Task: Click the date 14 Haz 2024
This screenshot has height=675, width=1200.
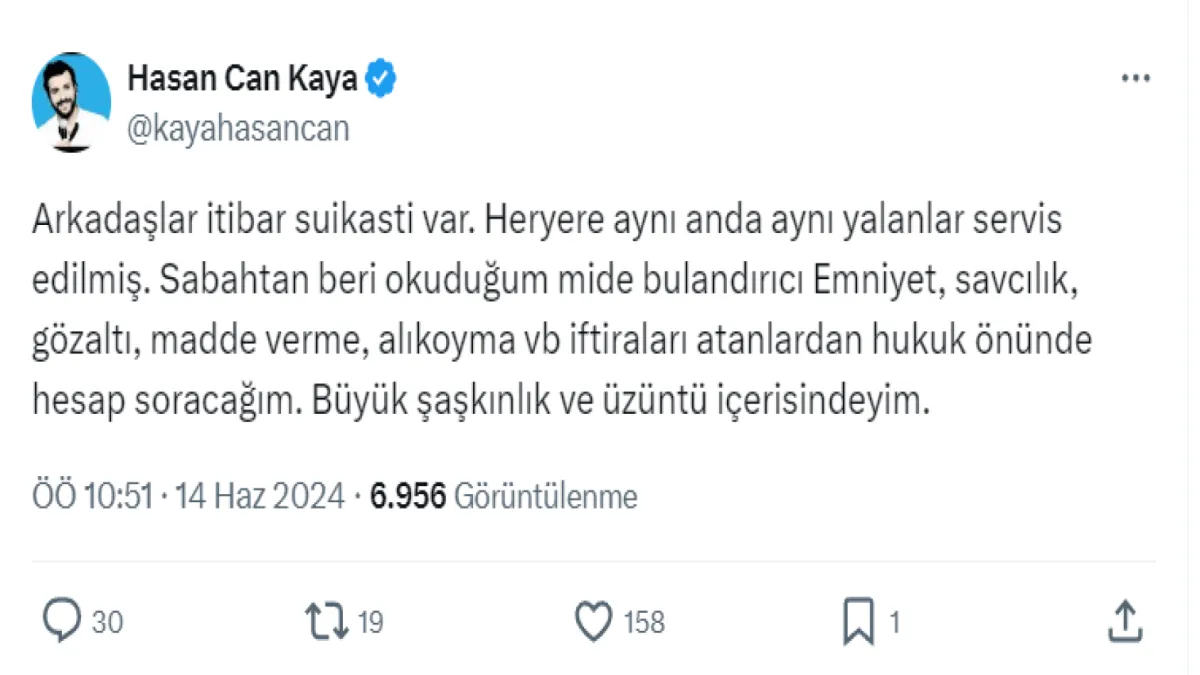Action: coord(260,496)
